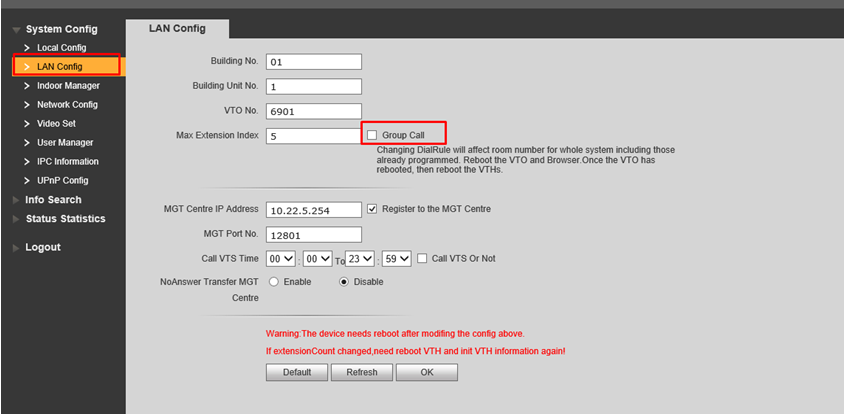Open Call VTS start hour dropdown
The width and height of the screenshot is (847, 419).
click(x=281, y=259)
